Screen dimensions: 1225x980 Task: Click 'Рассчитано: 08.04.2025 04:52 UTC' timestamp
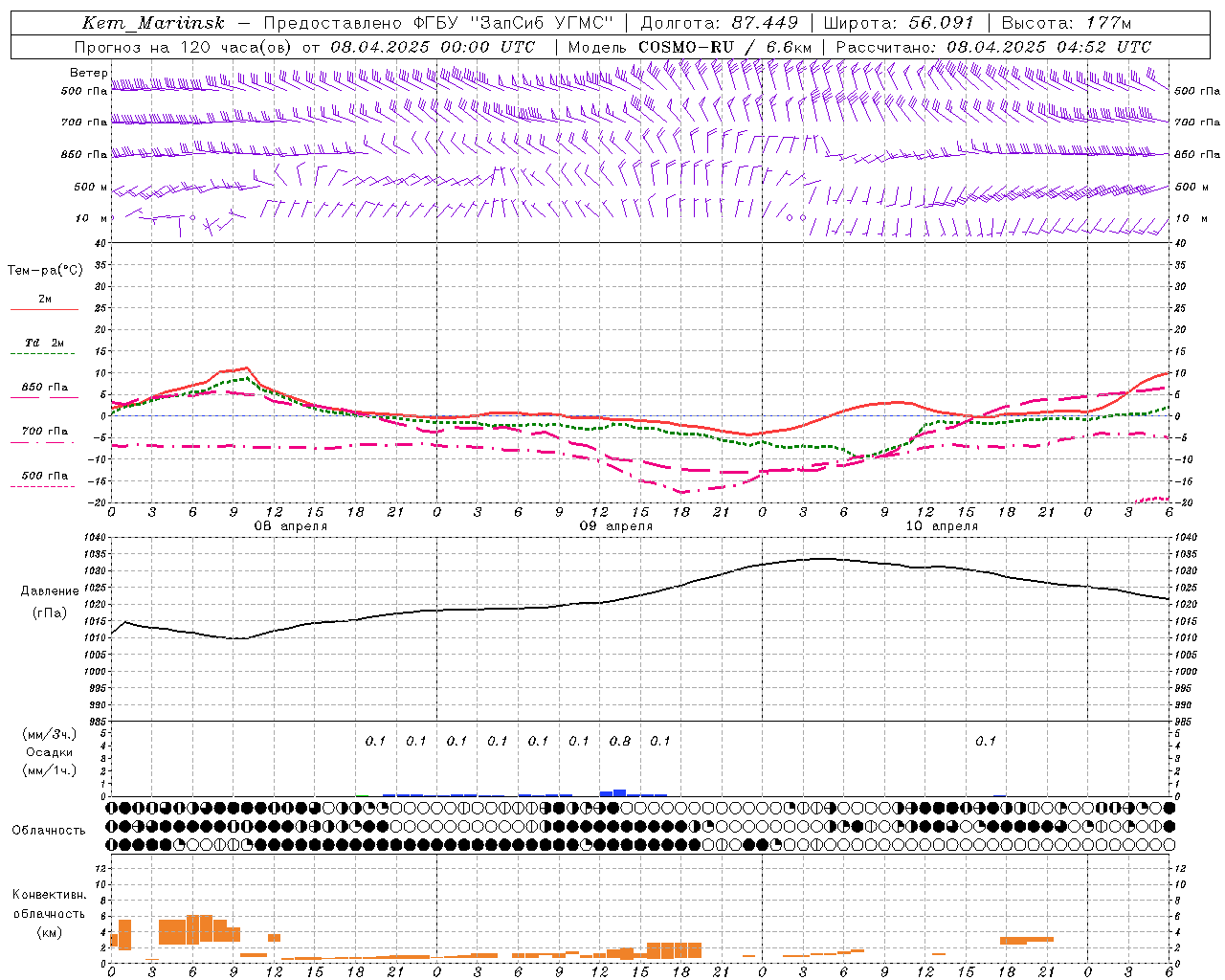(993, 47)
